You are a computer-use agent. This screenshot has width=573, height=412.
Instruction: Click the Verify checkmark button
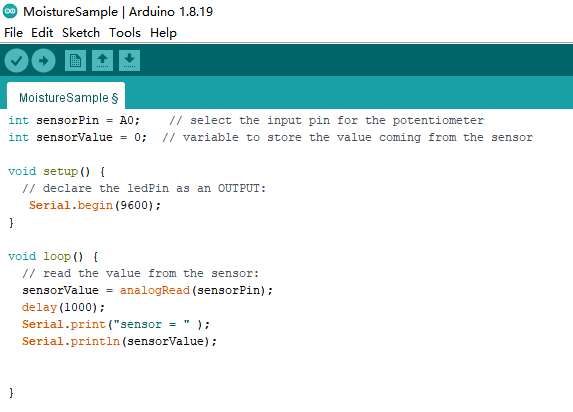point(16,60)
